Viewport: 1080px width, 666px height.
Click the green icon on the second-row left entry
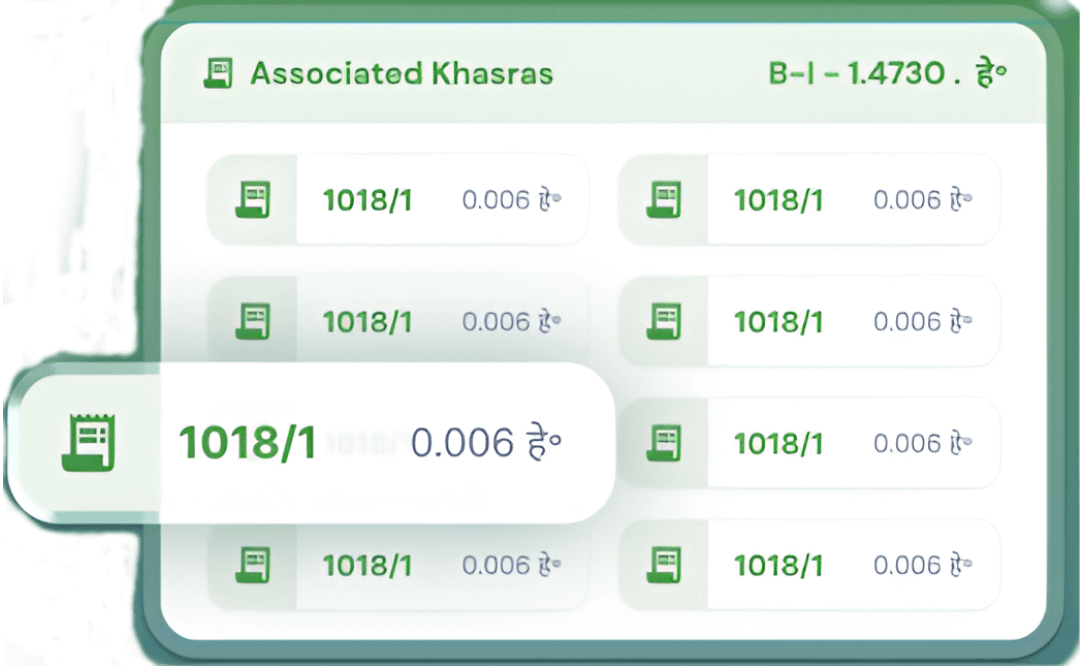coord(251,321)
